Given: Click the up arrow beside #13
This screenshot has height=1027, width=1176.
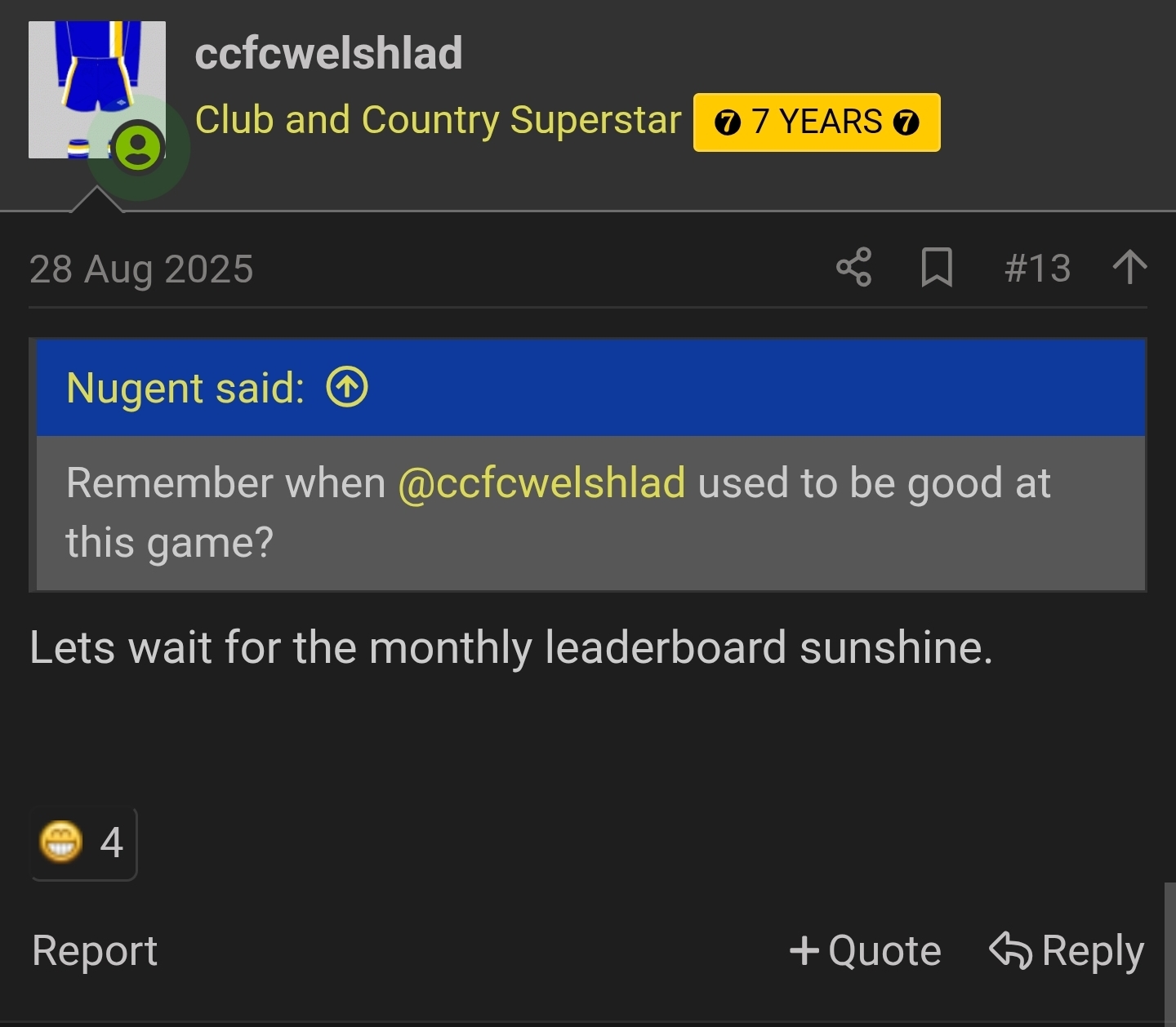Looking at the screenshot, I should (1130, 268).
